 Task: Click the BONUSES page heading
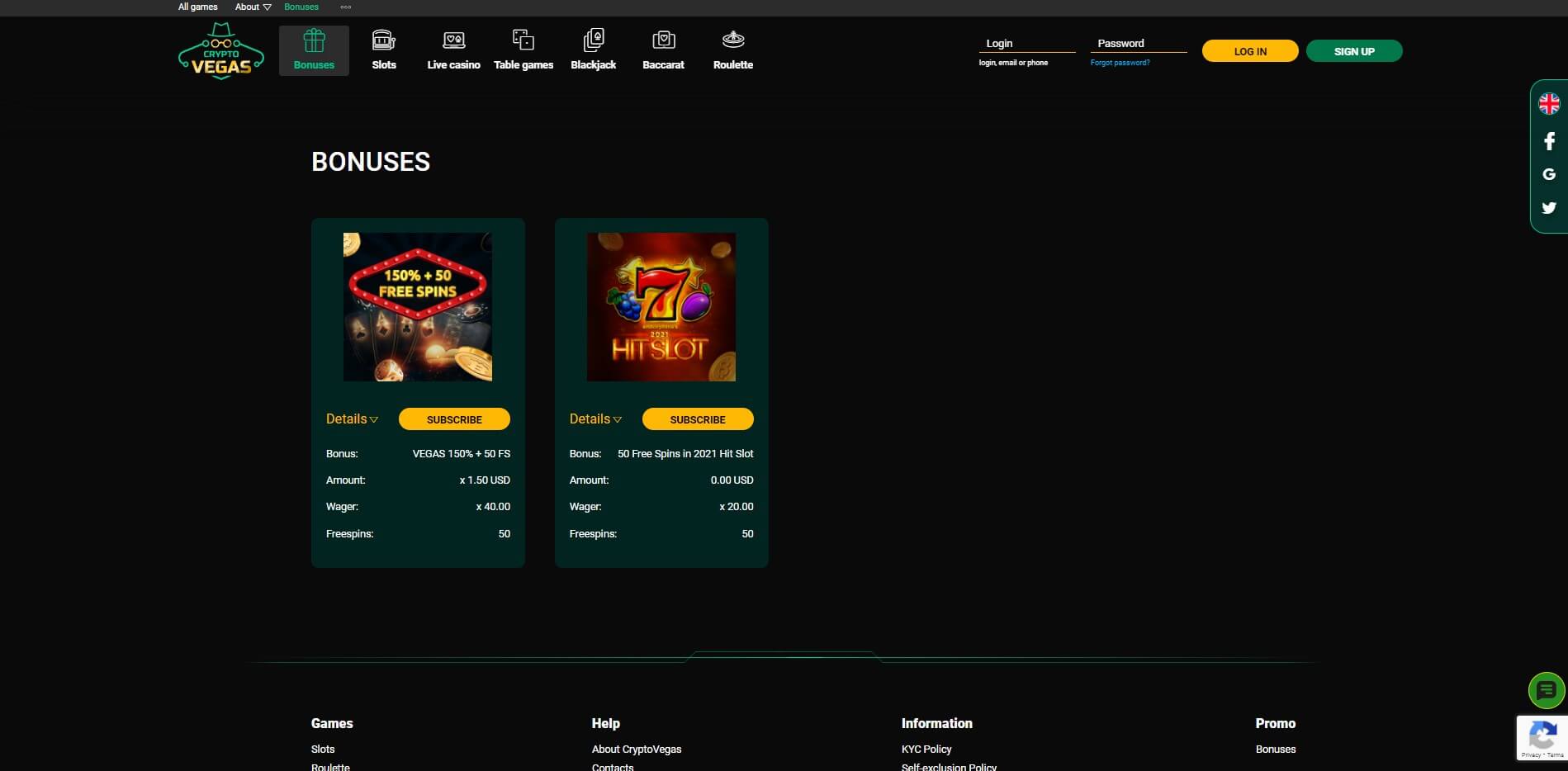(371, 162)
